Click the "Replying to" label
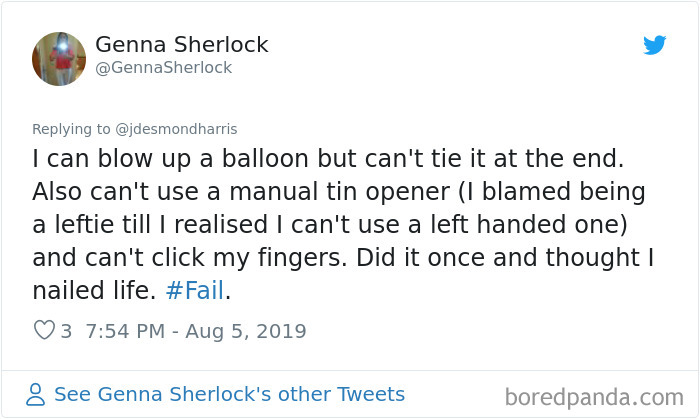This screenshot has height=419, width=700. [73, 129]
